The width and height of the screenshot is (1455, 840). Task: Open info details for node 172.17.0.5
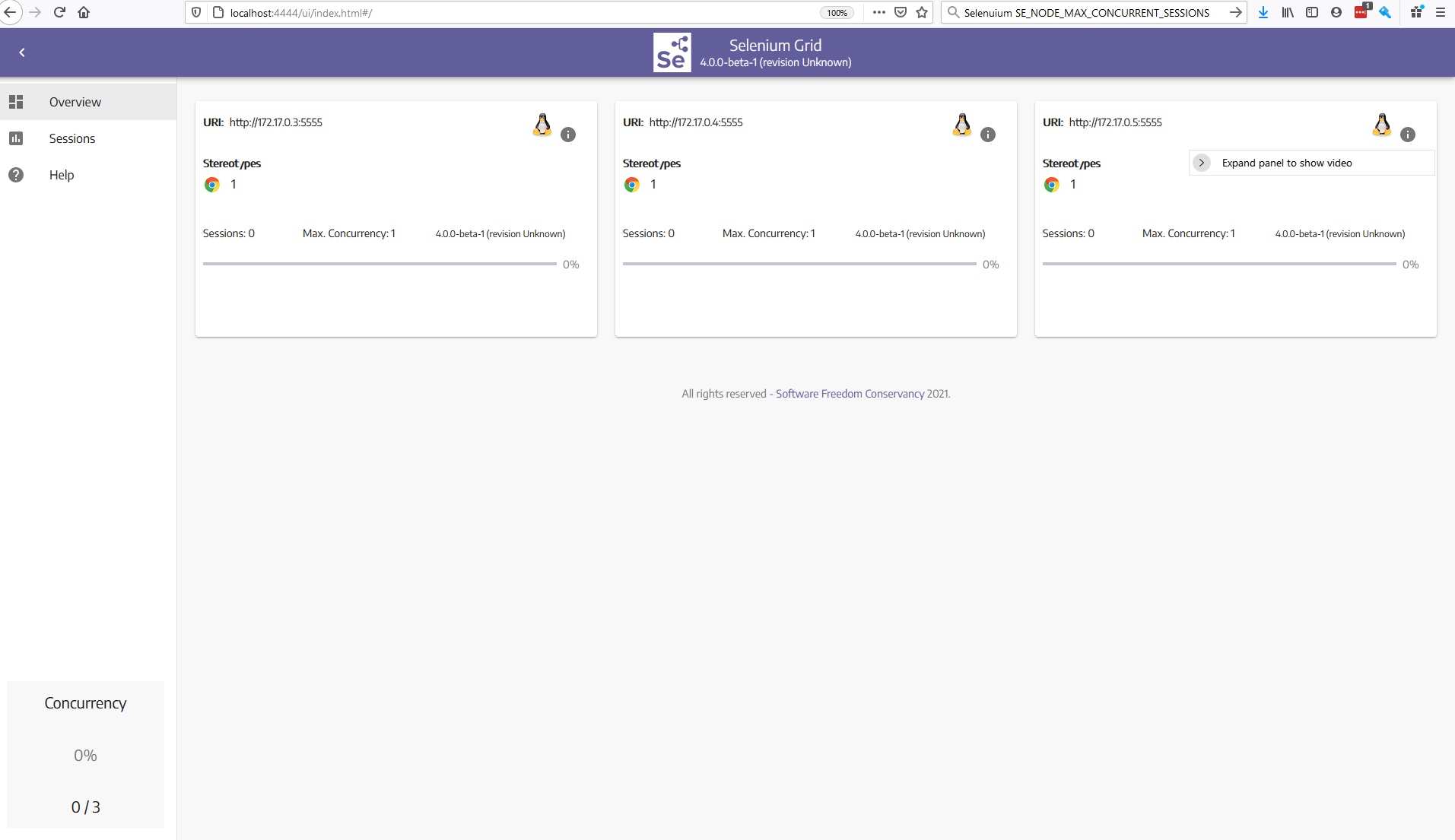tap(1408, 135)
